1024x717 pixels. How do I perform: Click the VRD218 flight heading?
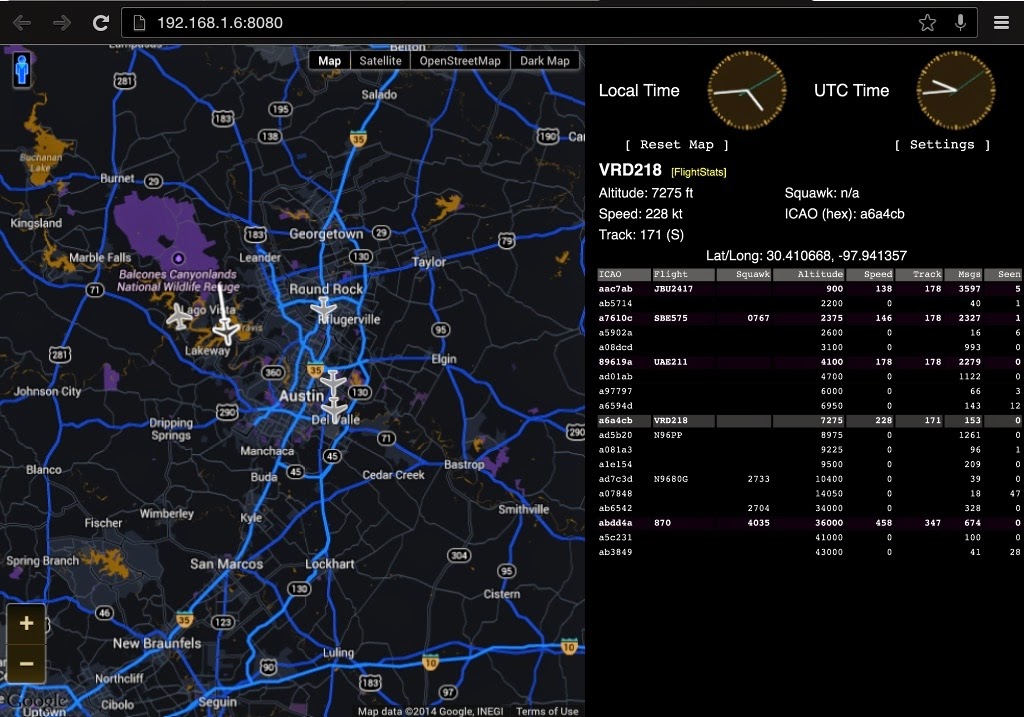point(630,170)
